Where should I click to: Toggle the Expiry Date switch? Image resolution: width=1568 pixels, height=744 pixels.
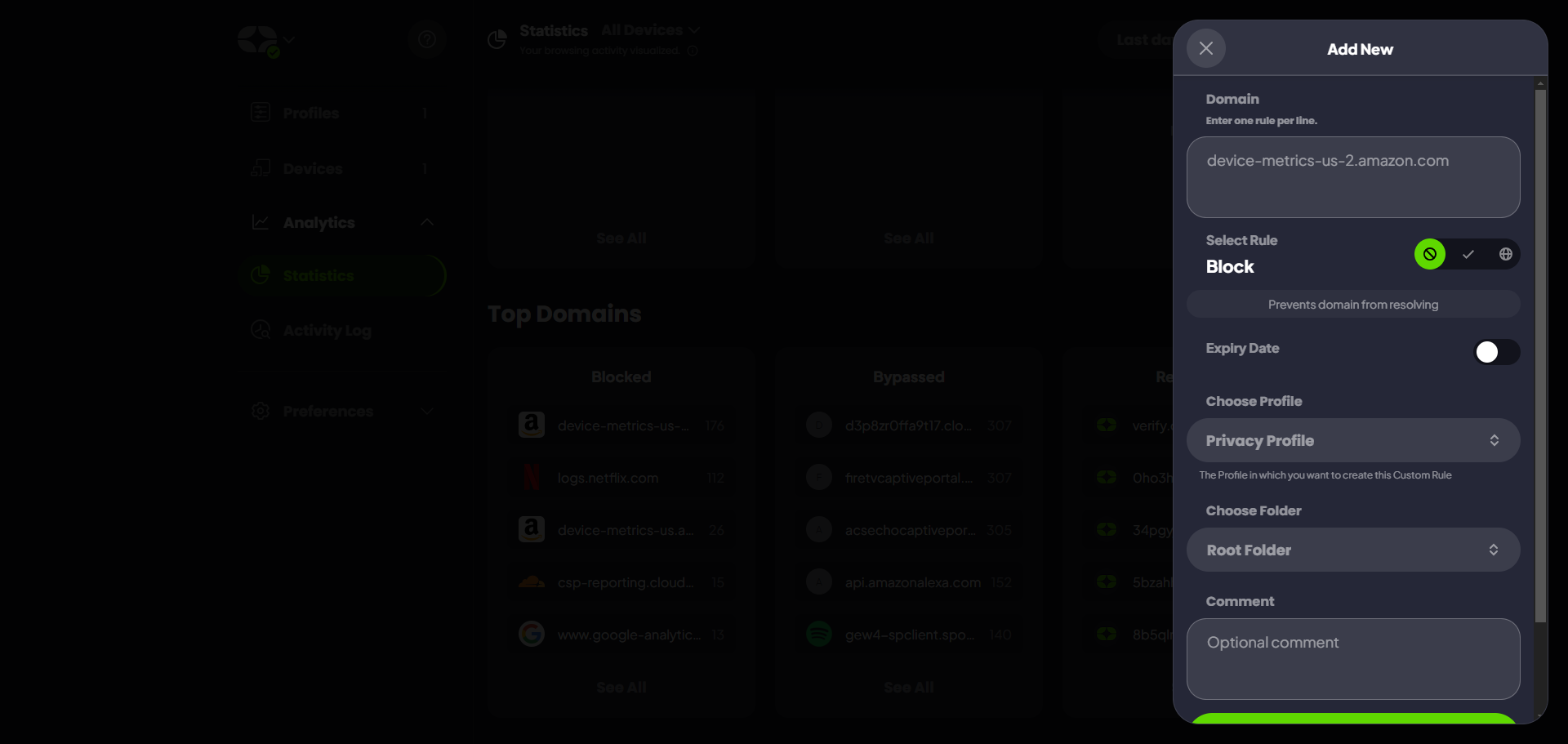pos(1495,352)
